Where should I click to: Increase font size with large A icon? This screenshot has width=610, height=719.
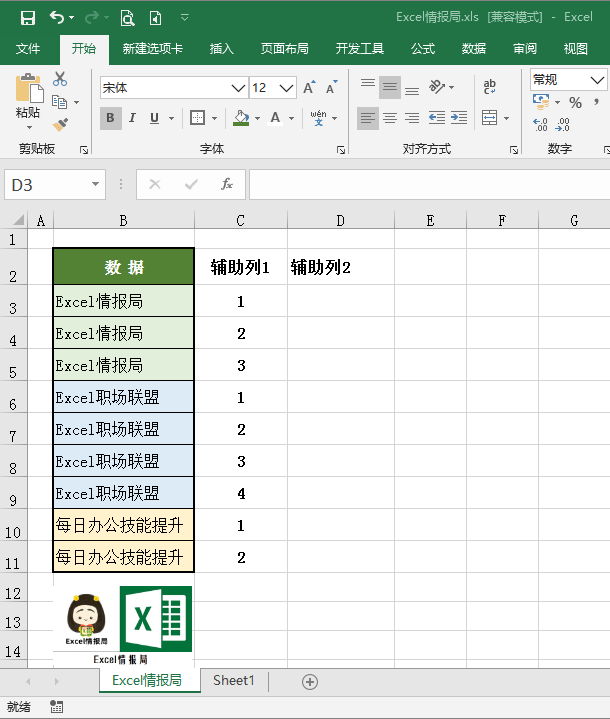click(309, 87)
